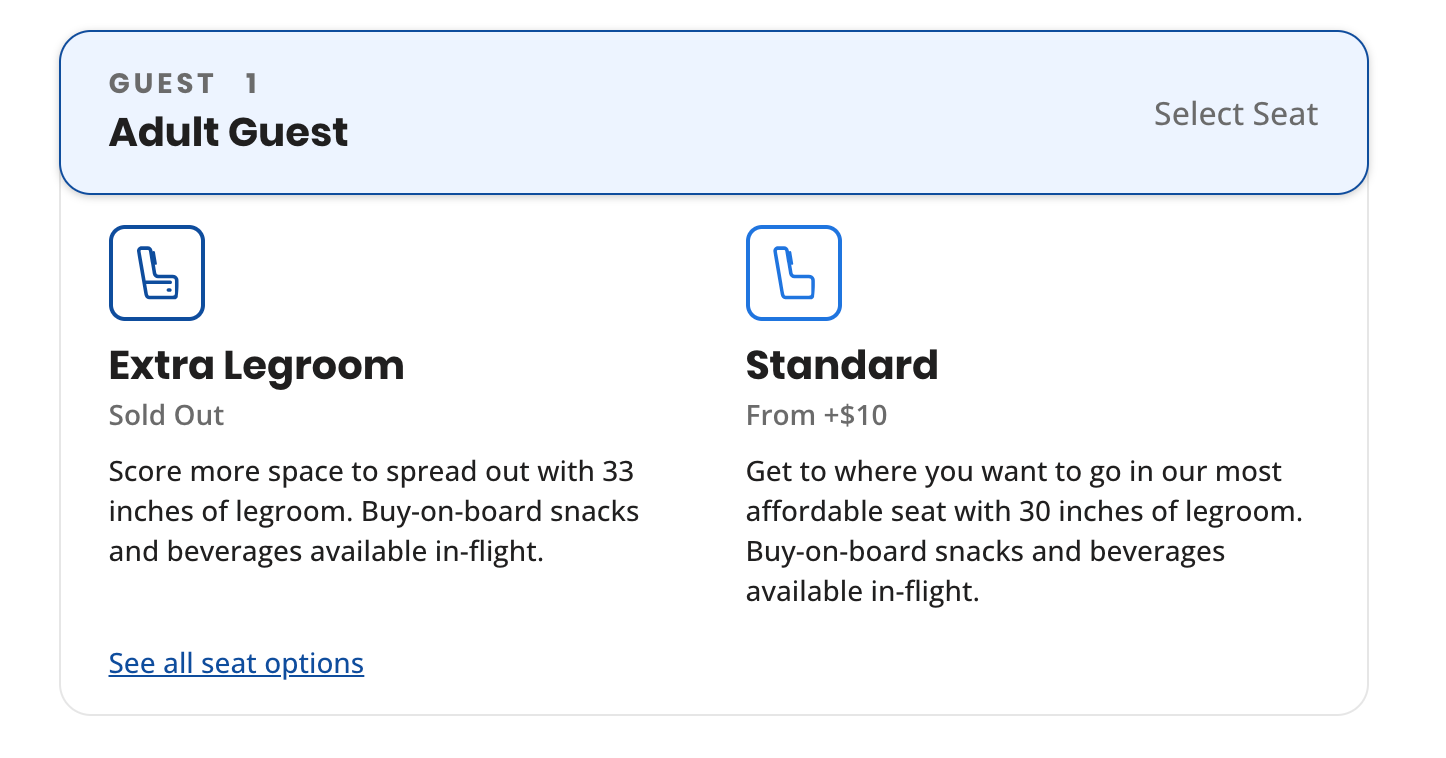1446x758 pixels.
Task: Click "inches of legroom. Buy-on-board snacks" line
Action: [x=373, y=511]
